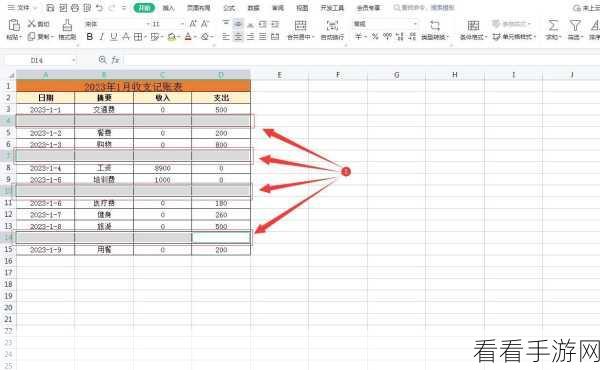Select cell containing 交通费
The width and height of the screenshot is (600, 370).
coord(104,109)
